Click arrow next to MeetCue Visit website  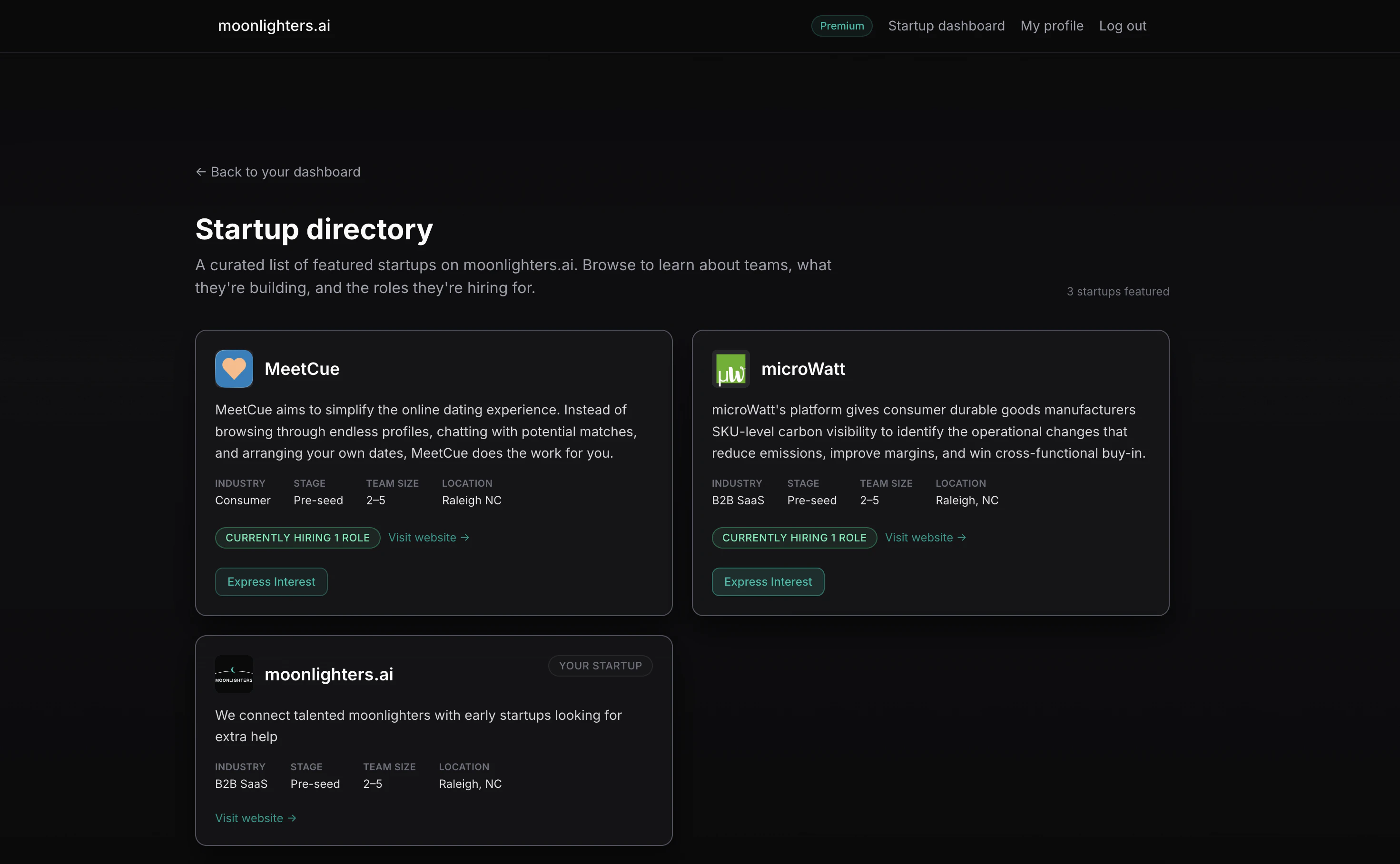[464, 538]
